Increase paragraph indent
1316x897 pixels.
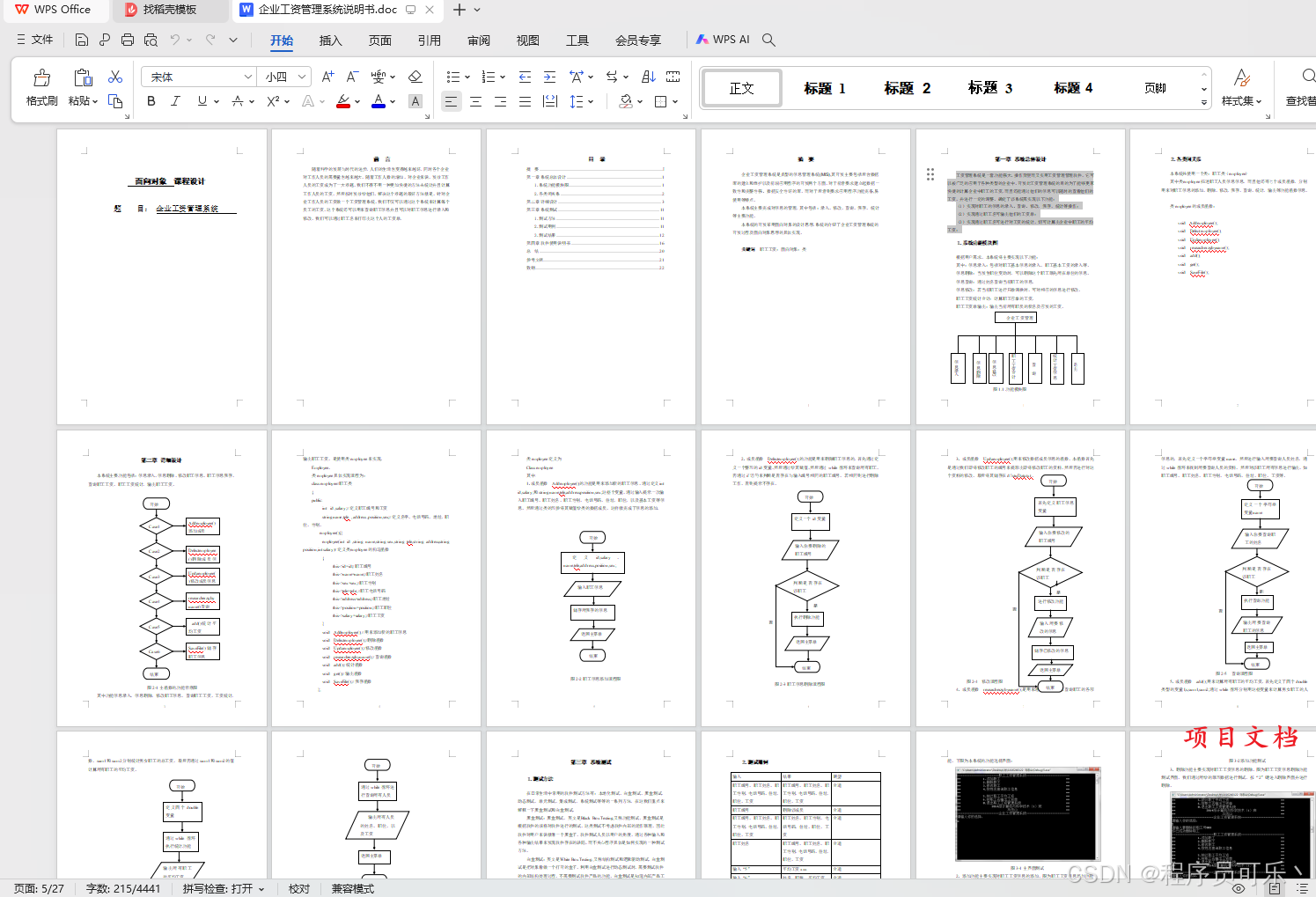pyautogui.click(x=549, y=77)
